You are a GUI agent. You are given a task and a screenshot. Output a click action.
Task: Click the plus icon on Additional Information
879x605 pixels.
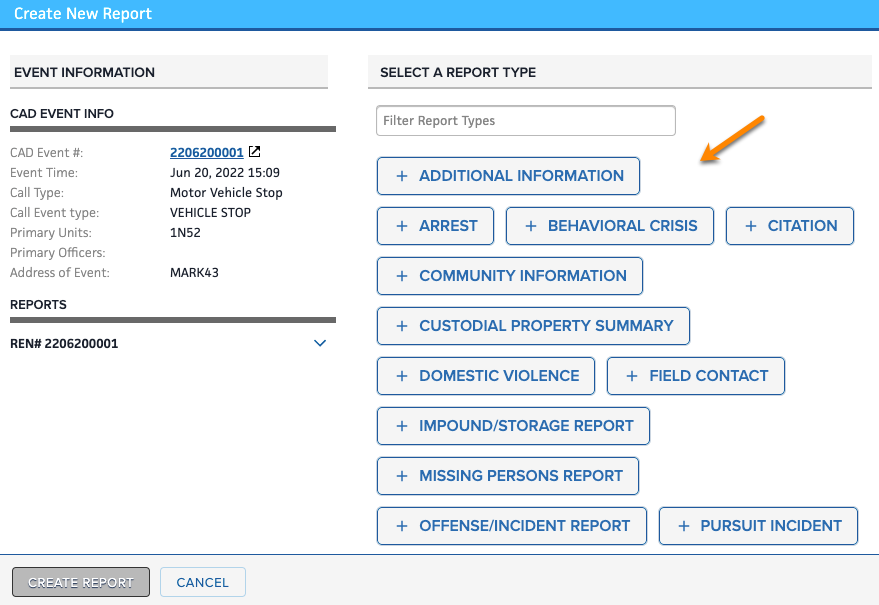click(402, 176)
